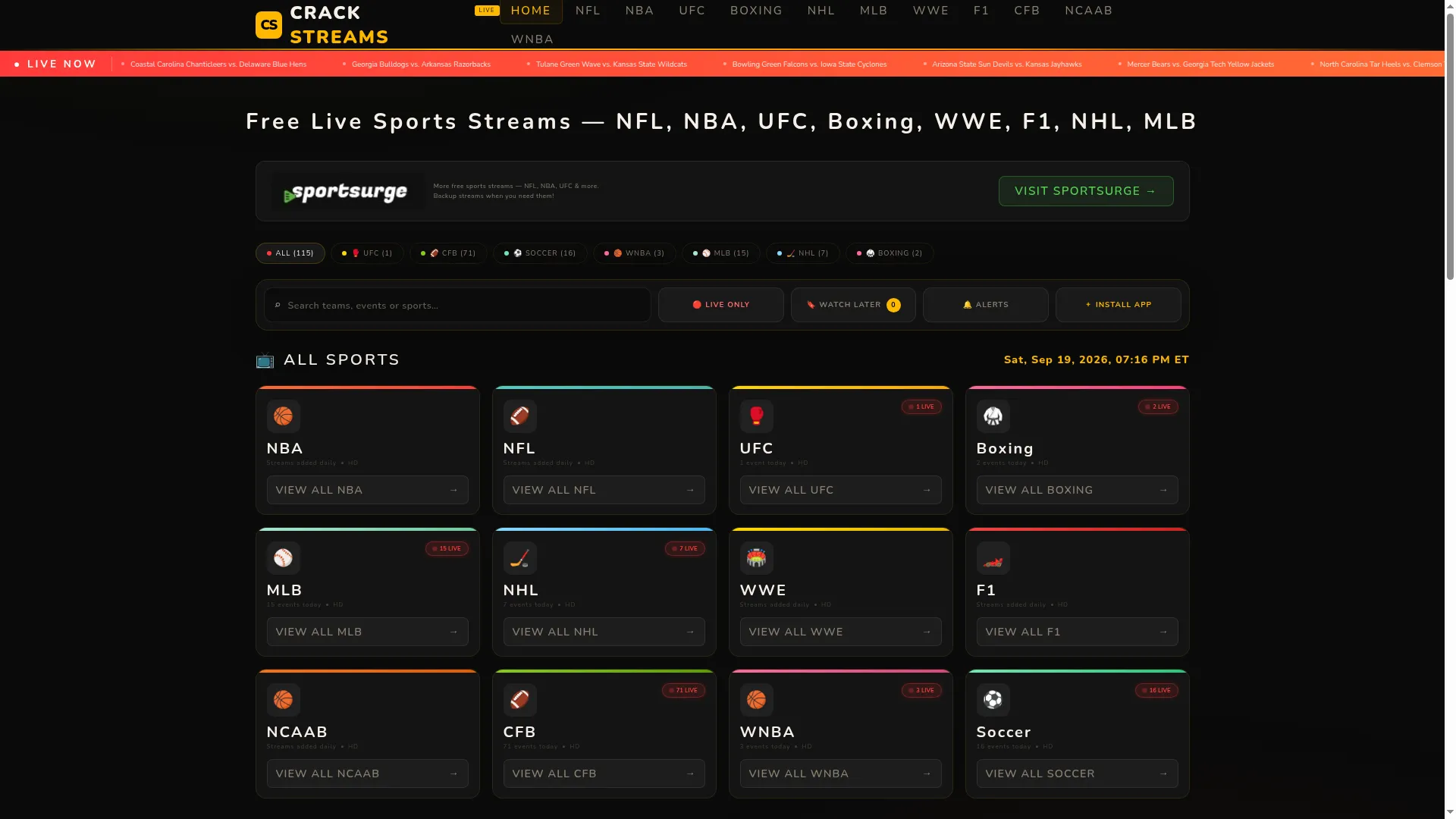Click the CFB football card icon
The width and height of the screenshot is (1456, 819).
point(520,700)
